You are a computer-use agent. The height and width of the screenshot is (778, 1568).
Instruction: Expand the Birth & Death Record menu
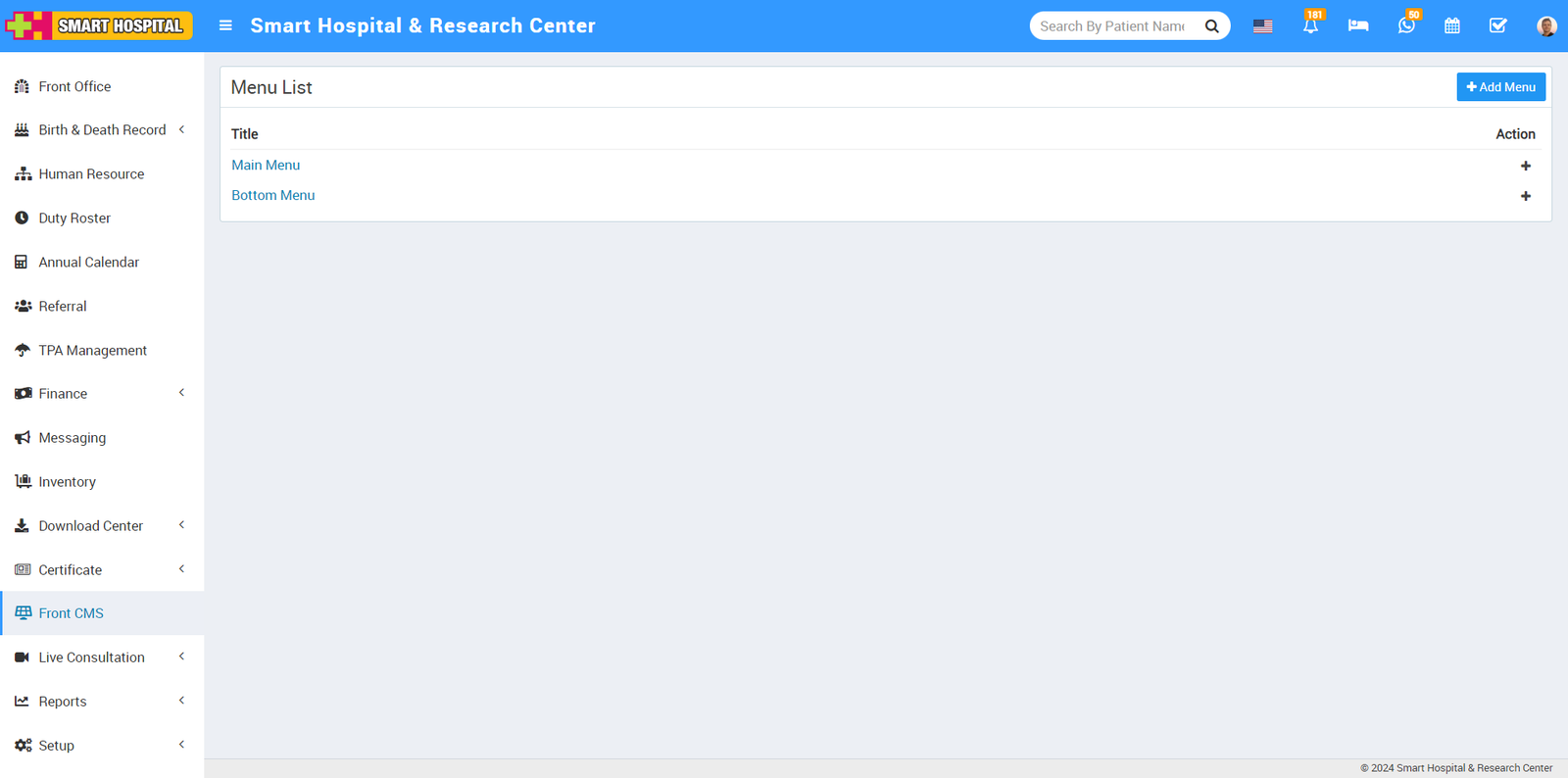tap(102, 130)
